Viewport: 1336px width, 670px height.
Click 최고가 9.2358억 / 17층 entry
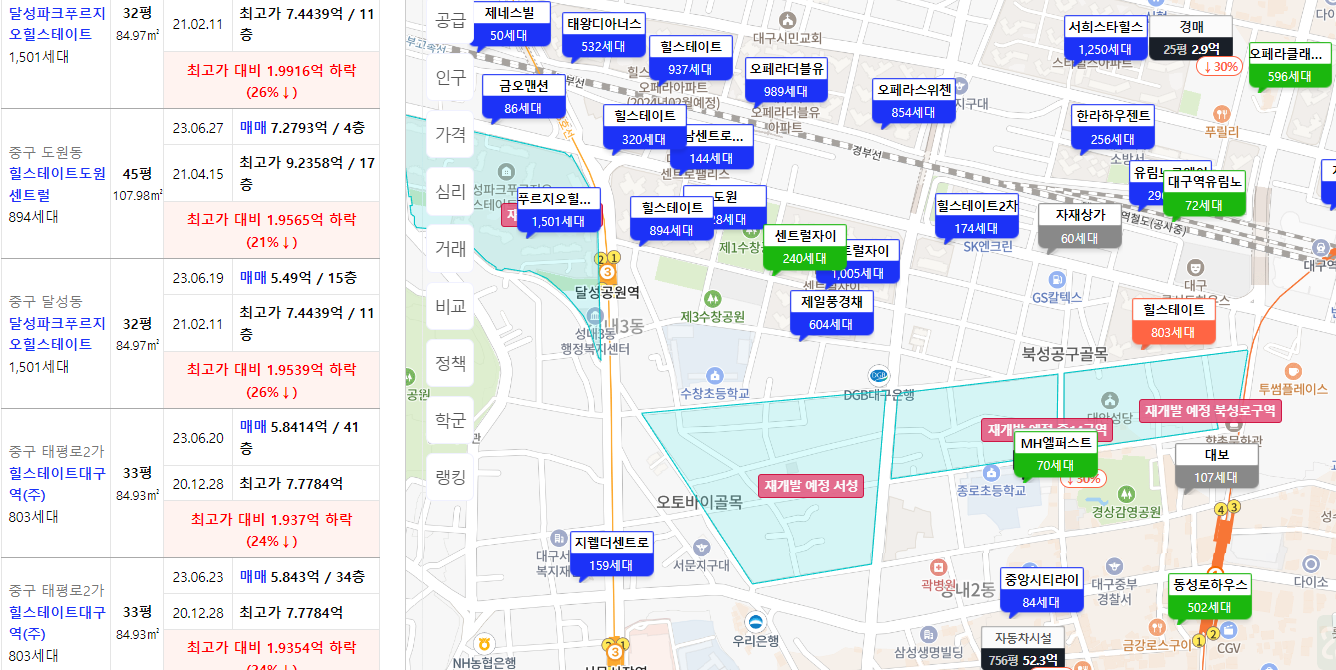click(x=307, y=173)
